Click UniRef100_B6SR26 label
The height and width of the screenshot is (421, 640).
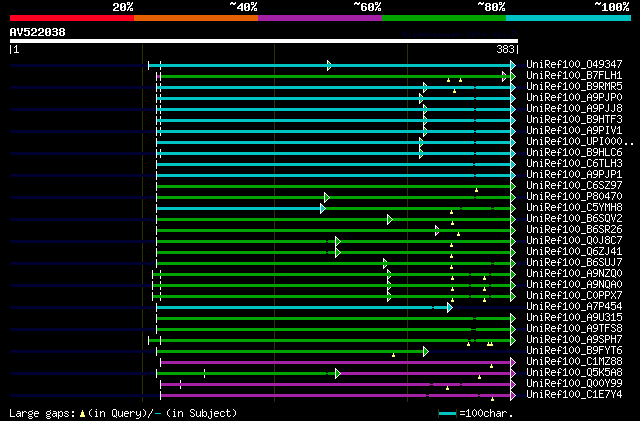(574, 230)
